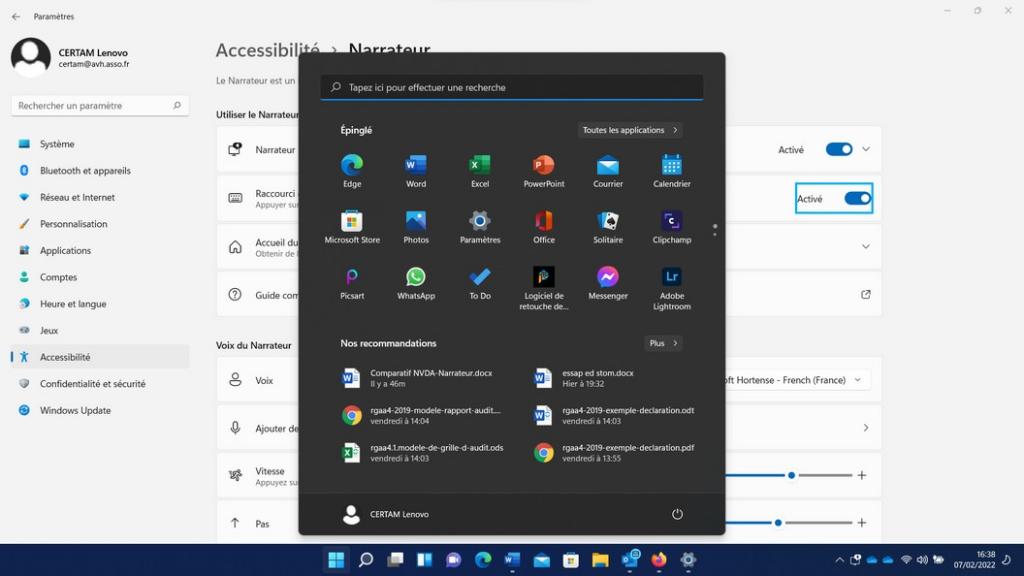Open Confidentialité et sécurité settings
Image resolution: width=1024 pixels, height=576 pixels.
[x=100, y=384]
